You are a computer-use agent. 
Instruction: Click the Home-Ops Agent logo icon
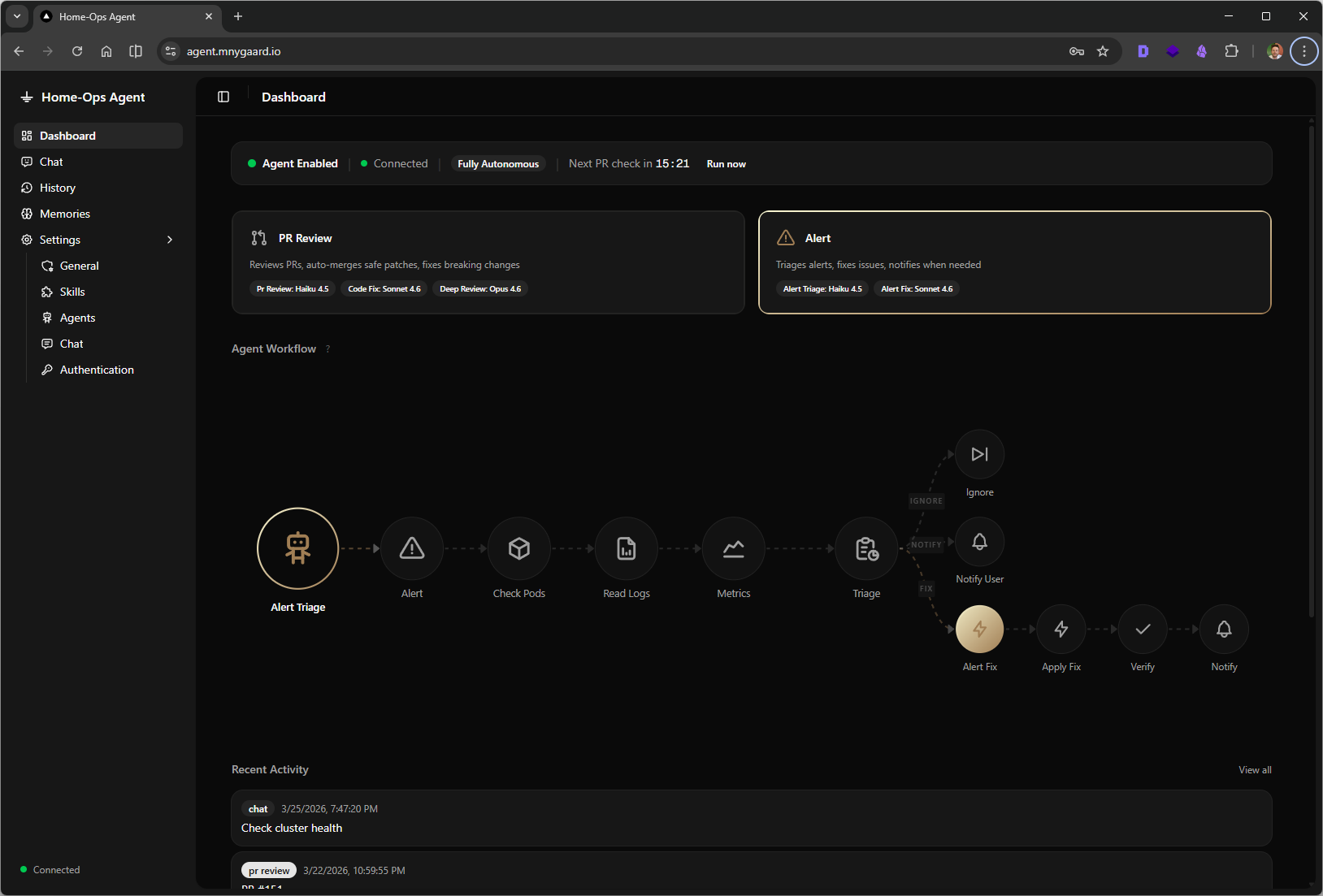tap(27, 97)
